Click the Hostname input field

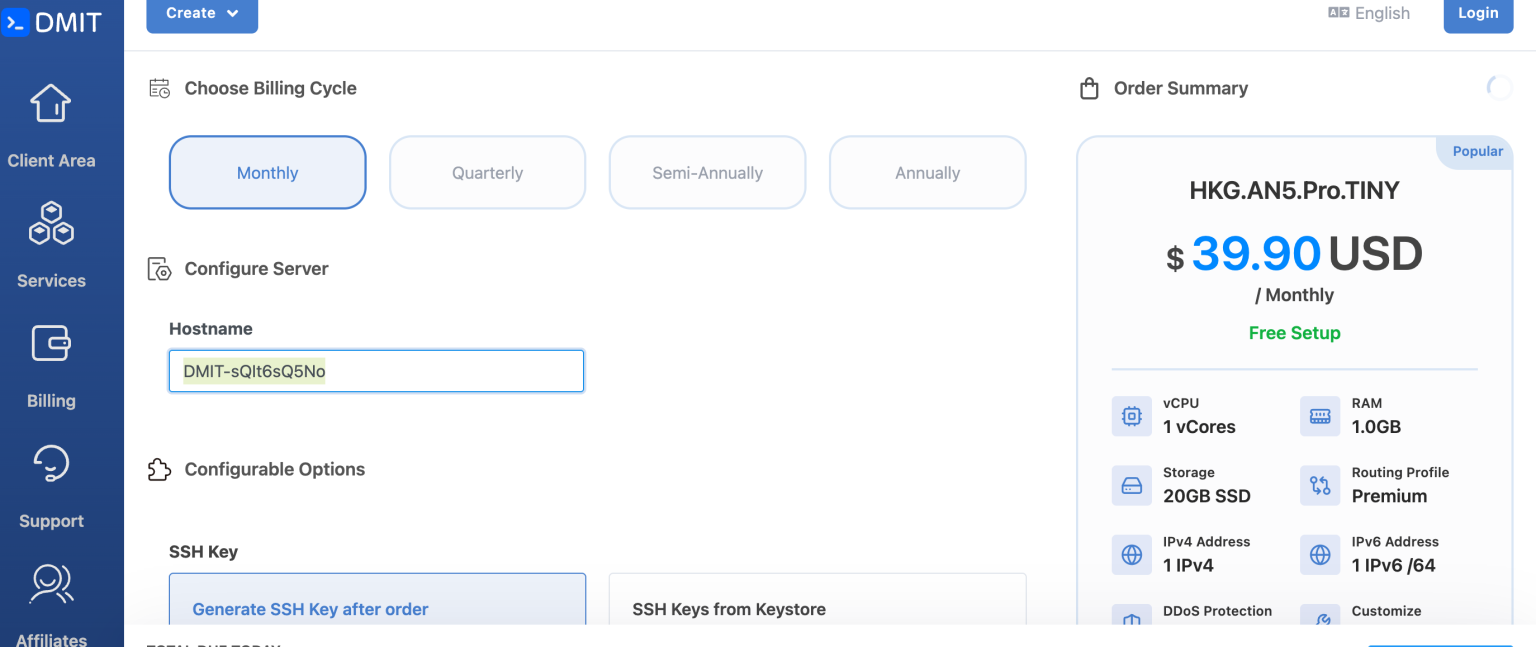tap(376, 371)
